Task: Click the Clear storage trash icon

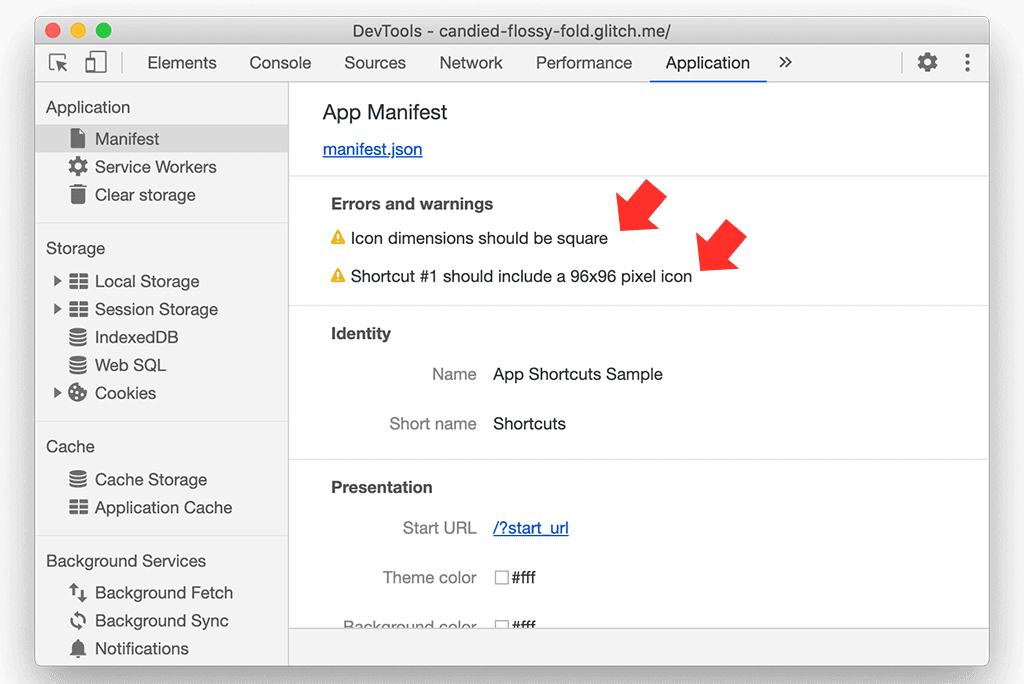Action: 77,195
